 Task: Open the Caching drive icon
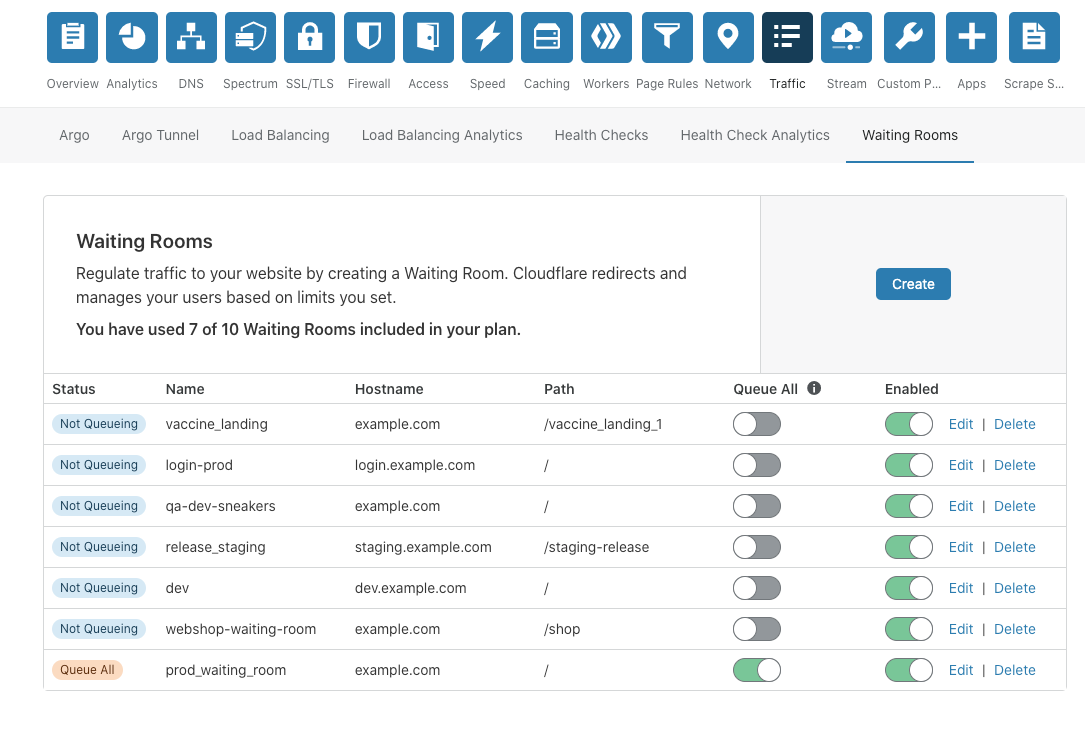pos(547,37)
